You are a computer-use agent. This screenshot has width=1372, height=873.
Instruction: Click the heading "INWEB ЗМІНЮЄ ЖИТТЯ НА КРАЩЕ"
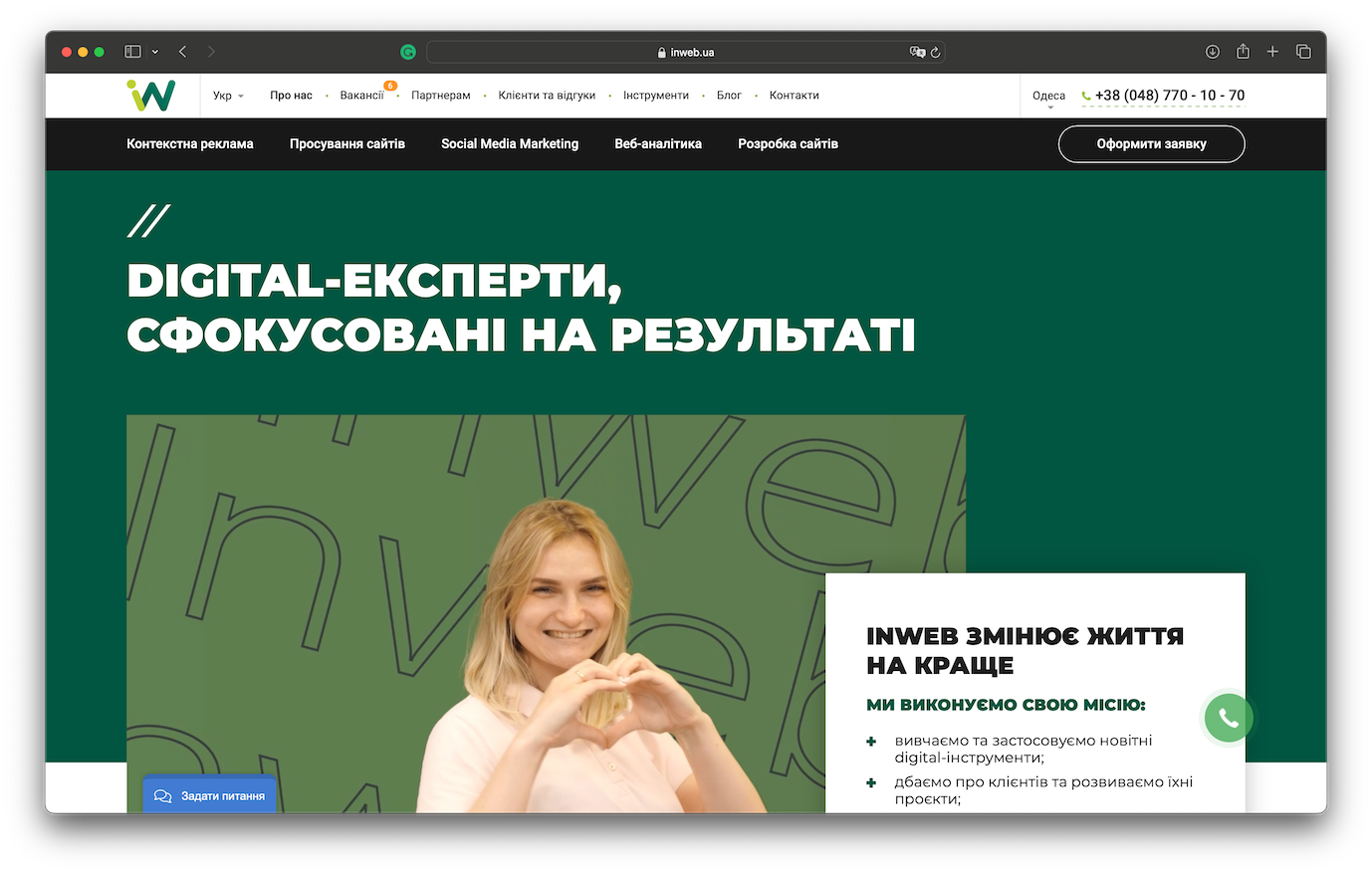1025,650
